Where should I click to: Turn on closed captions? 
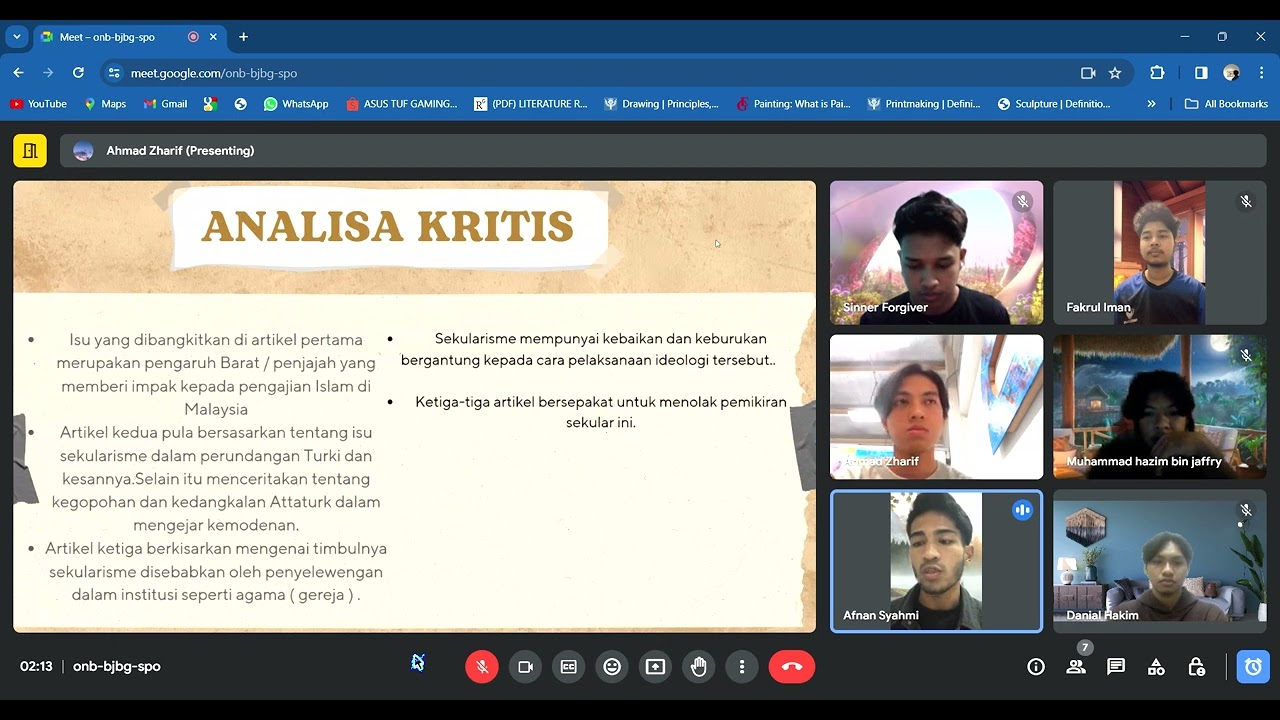tap(569, 667)
